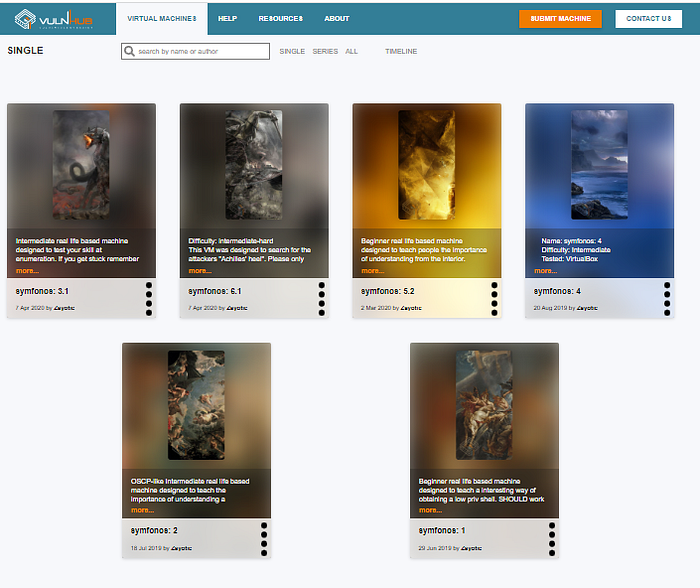Screen dimensions: 700x588
Task: Click 'Difficulty: Intermediate-hard' text on 6.1 card
Action: point(231,241)
